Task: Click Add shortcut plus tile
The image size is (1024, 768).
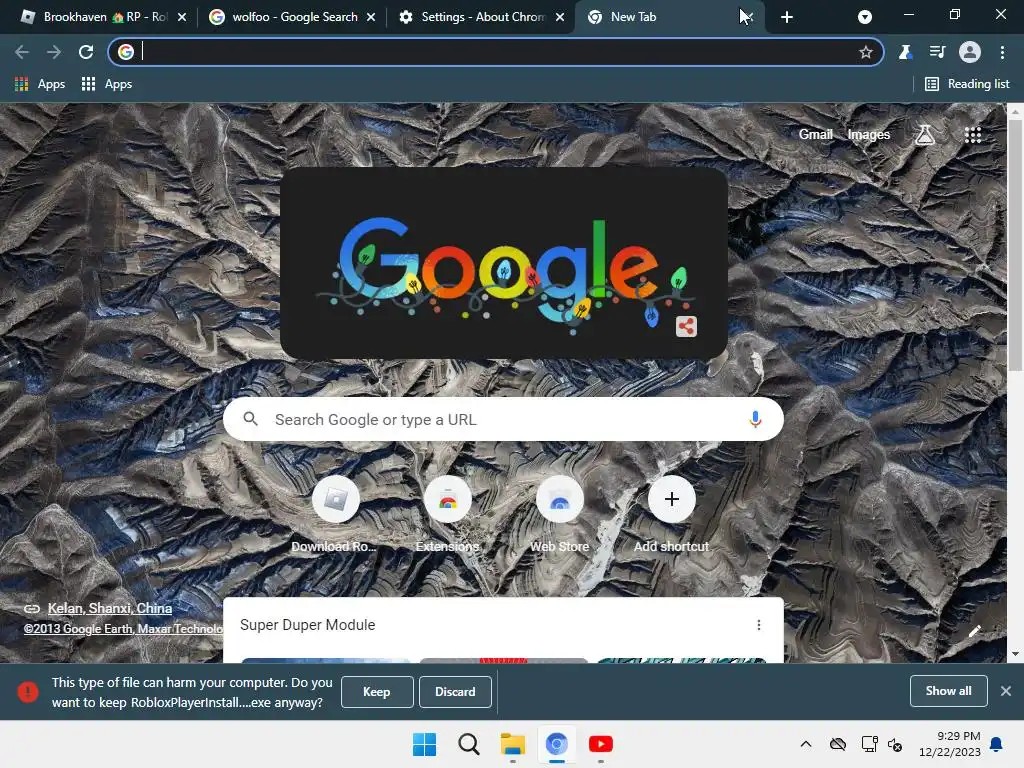Action: click(671, 516)
